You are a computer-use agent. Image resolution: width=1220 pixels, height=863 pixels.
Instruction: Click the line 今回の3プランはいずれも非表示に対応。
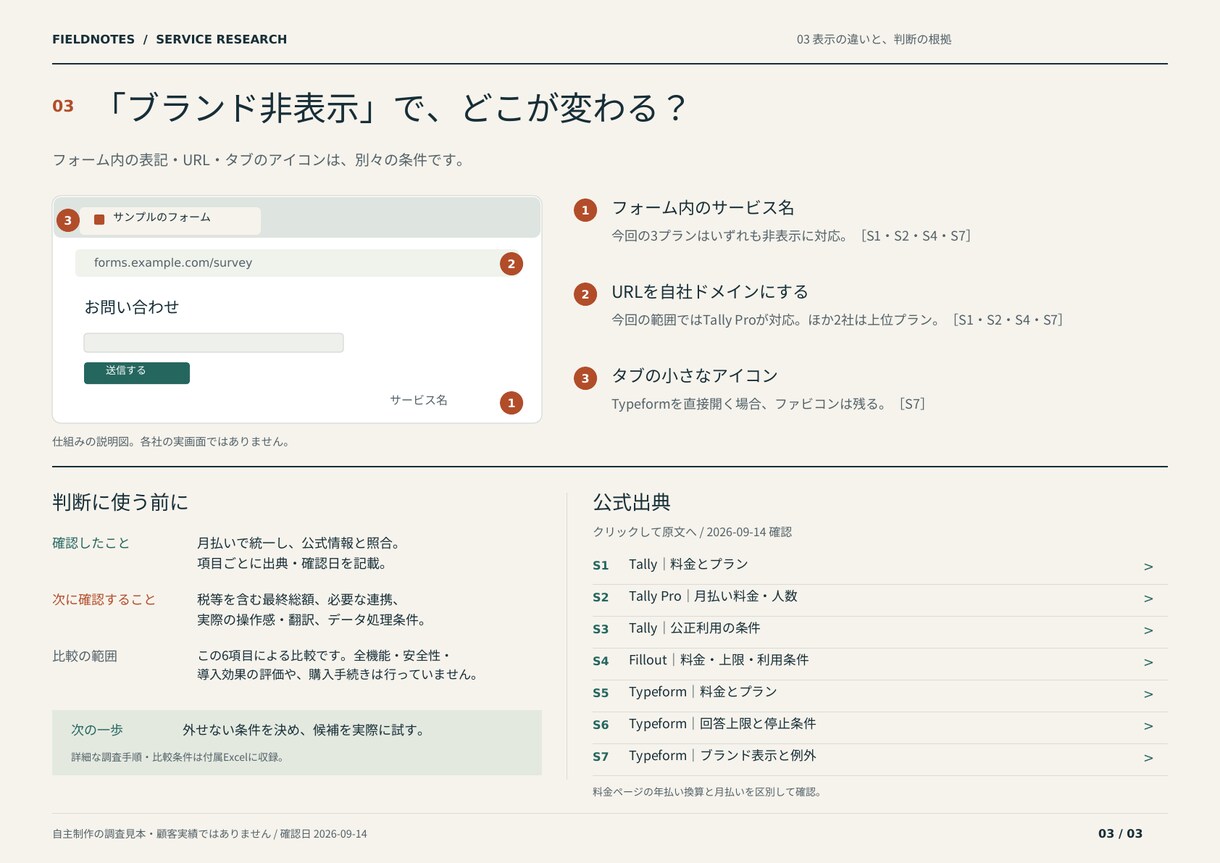(x=731, y=236)
